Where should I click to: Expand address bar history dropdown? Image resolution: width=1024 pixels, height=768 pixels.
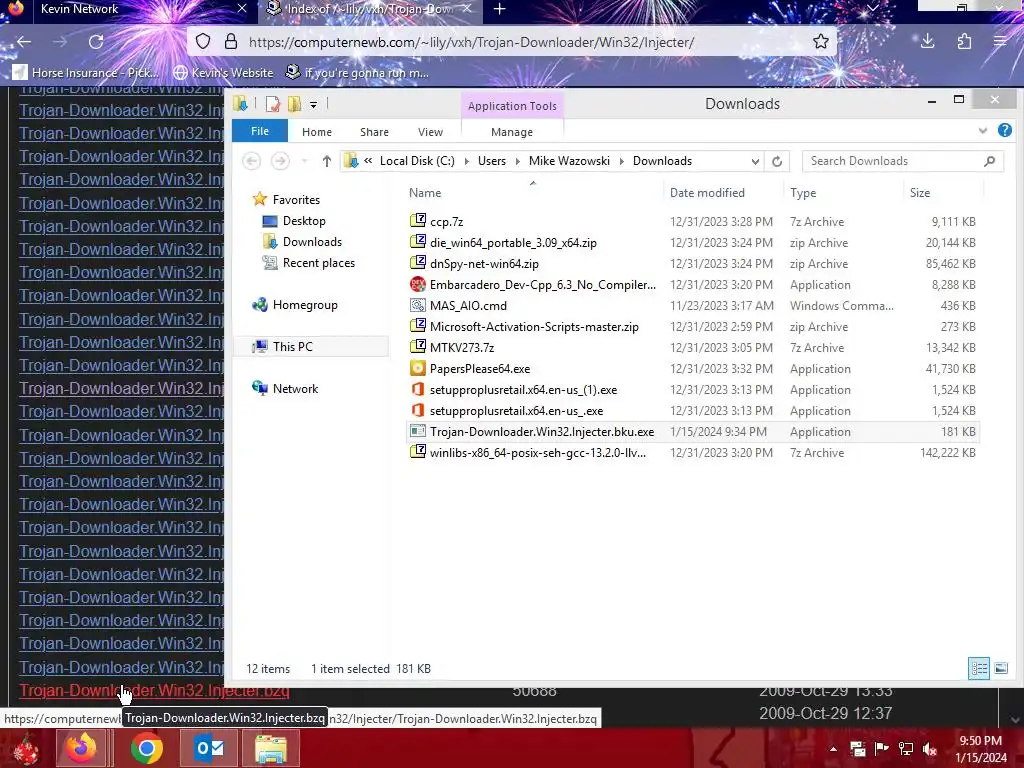[x=755, y=161]
